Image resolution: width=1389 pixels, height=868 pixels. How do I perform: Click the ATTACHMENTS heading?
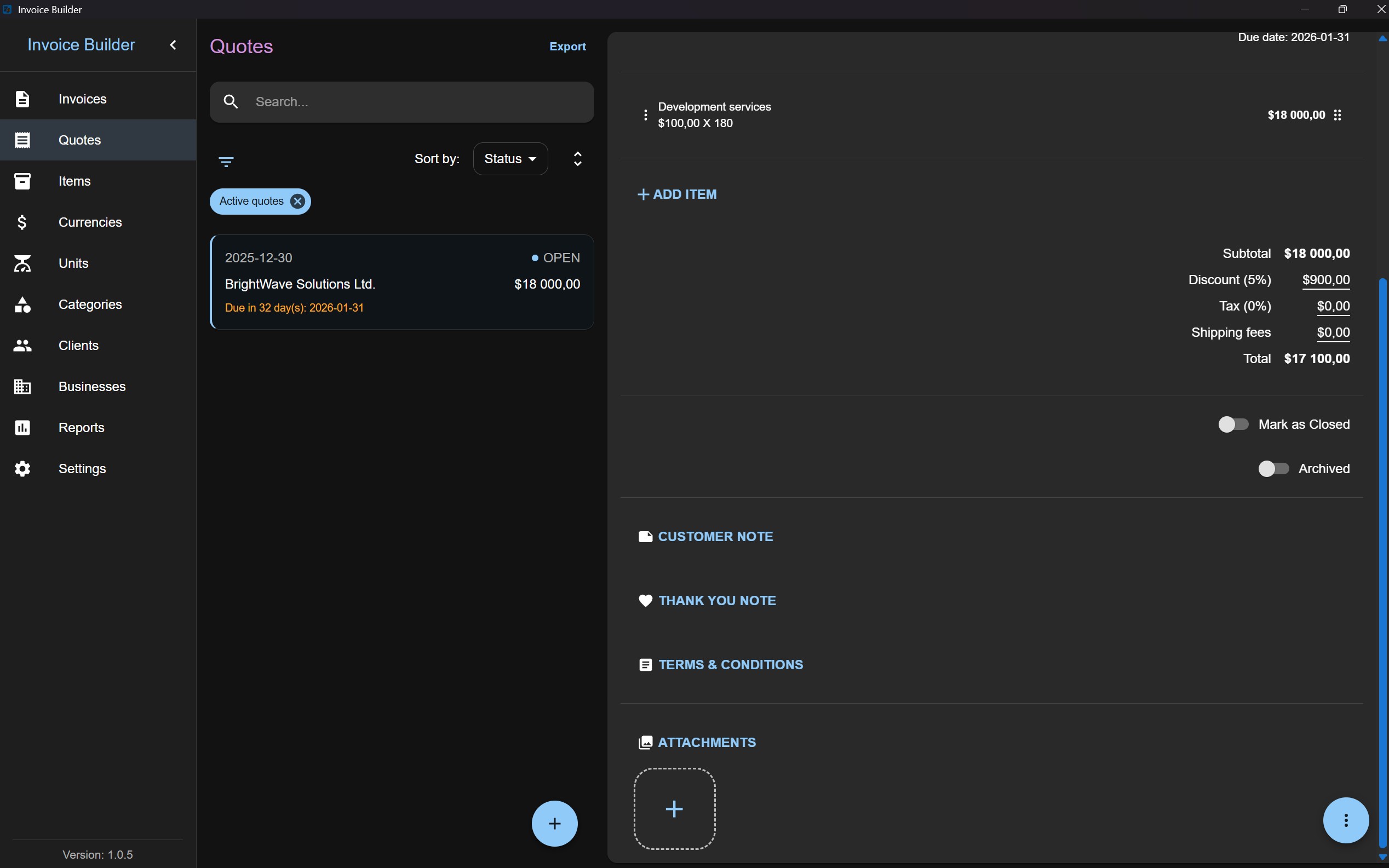point(707,742)
